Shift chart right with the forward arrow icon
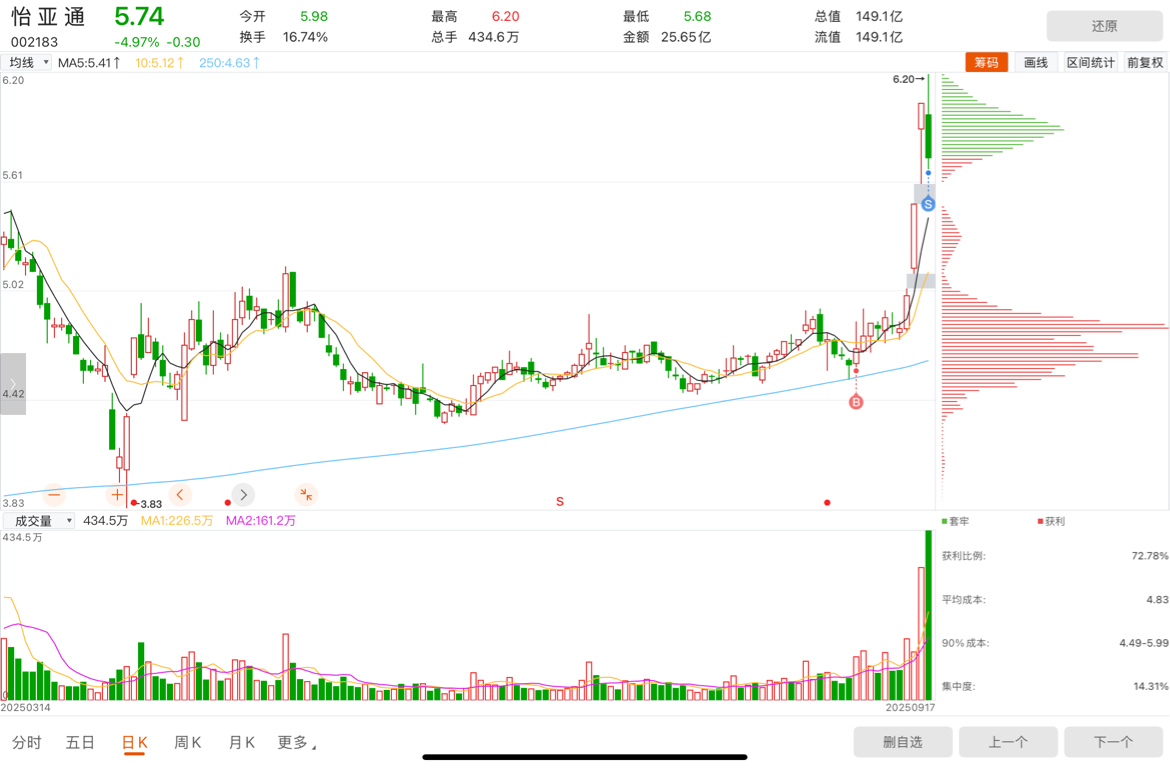This screenshot has height=768, width=1170. tap(243, 494)
